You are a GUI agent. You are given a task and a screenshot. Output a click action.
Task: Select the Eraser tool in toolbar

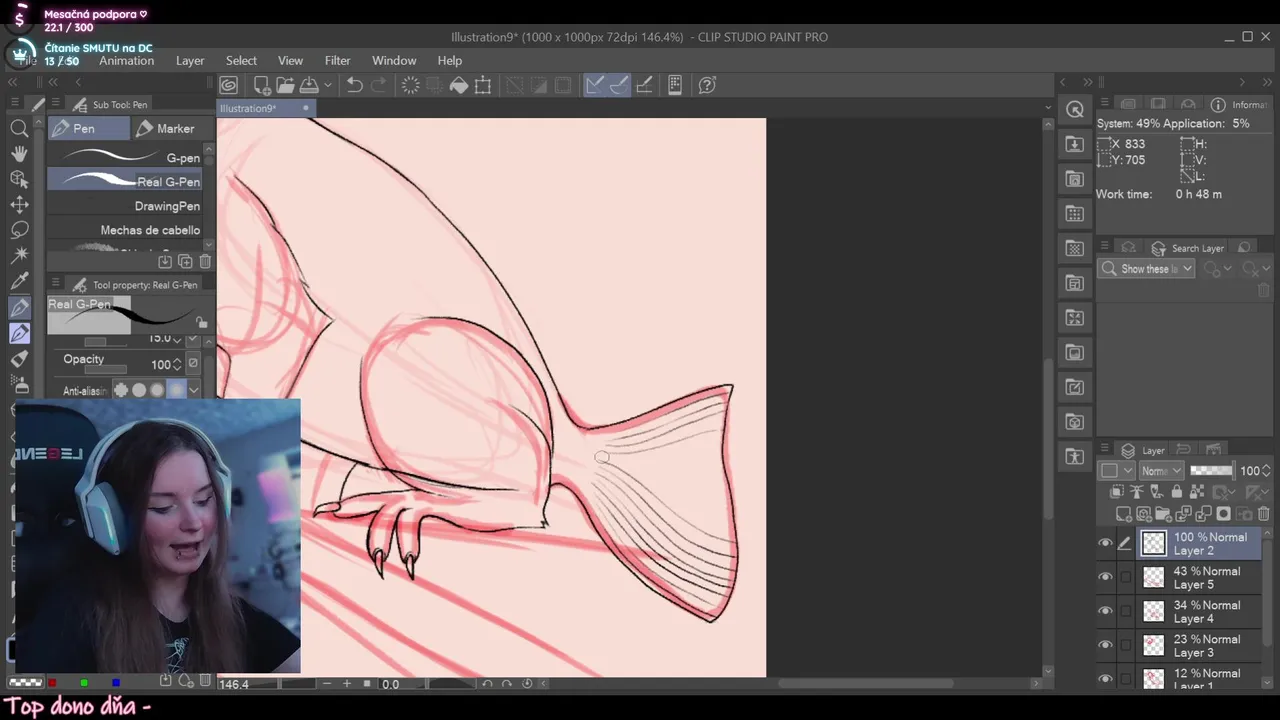pos(19,358)
